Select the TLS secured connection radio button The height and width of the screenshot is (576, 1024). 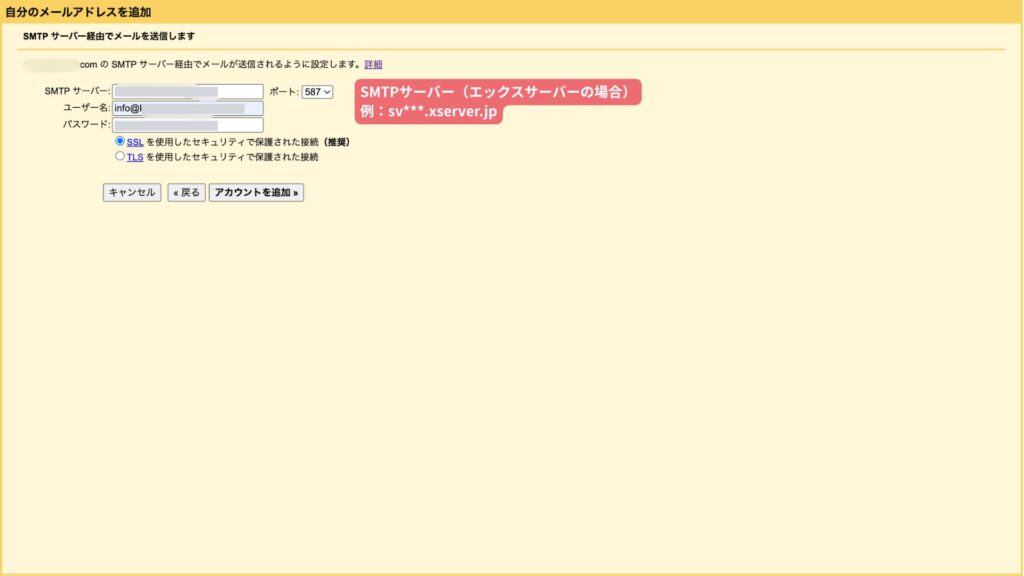[120, 156]
